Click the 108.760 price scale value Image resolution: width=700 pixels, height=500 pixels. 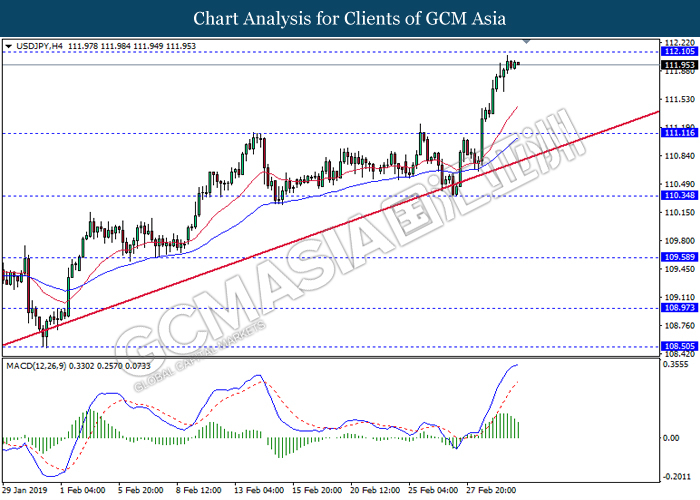pyautogui.click(x=679, y=325)
